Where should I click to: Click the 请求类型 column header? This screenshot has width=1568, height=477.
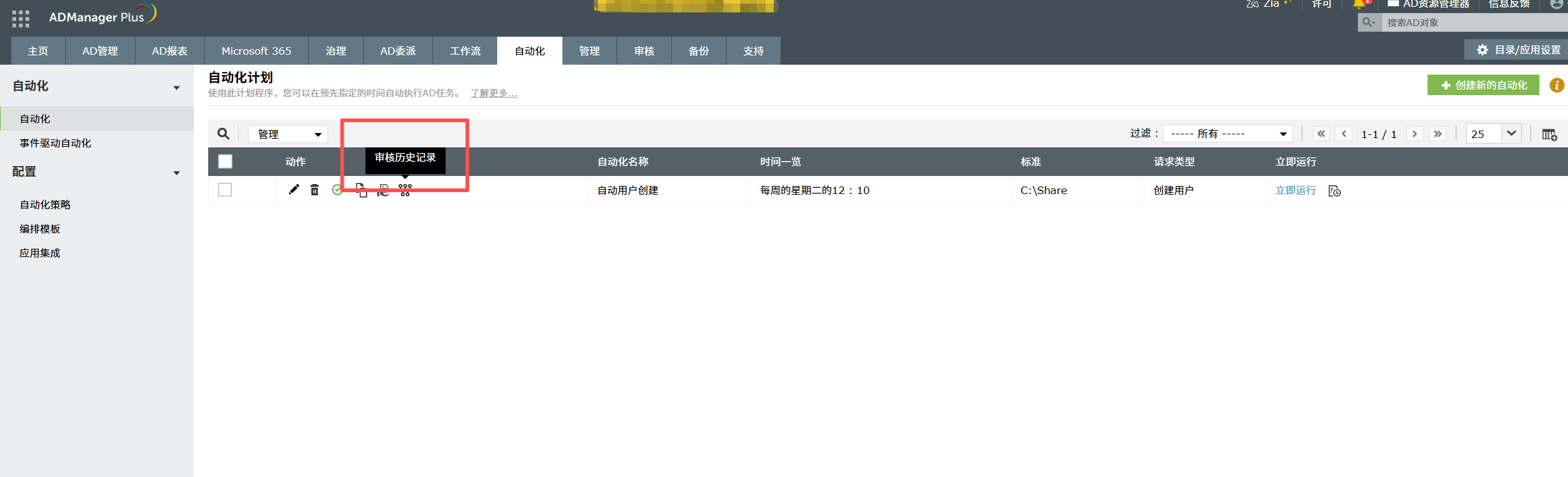1174,162
